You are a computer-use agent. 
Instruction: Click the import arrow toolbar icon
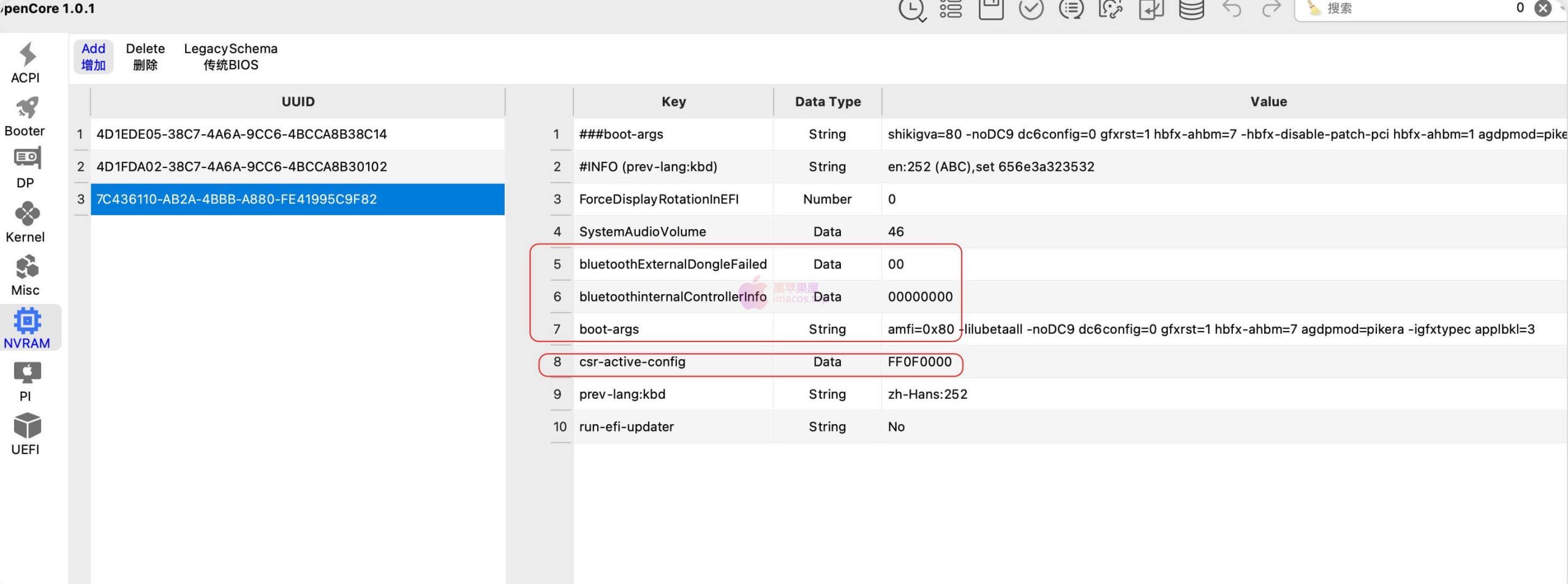[1151, 9]
